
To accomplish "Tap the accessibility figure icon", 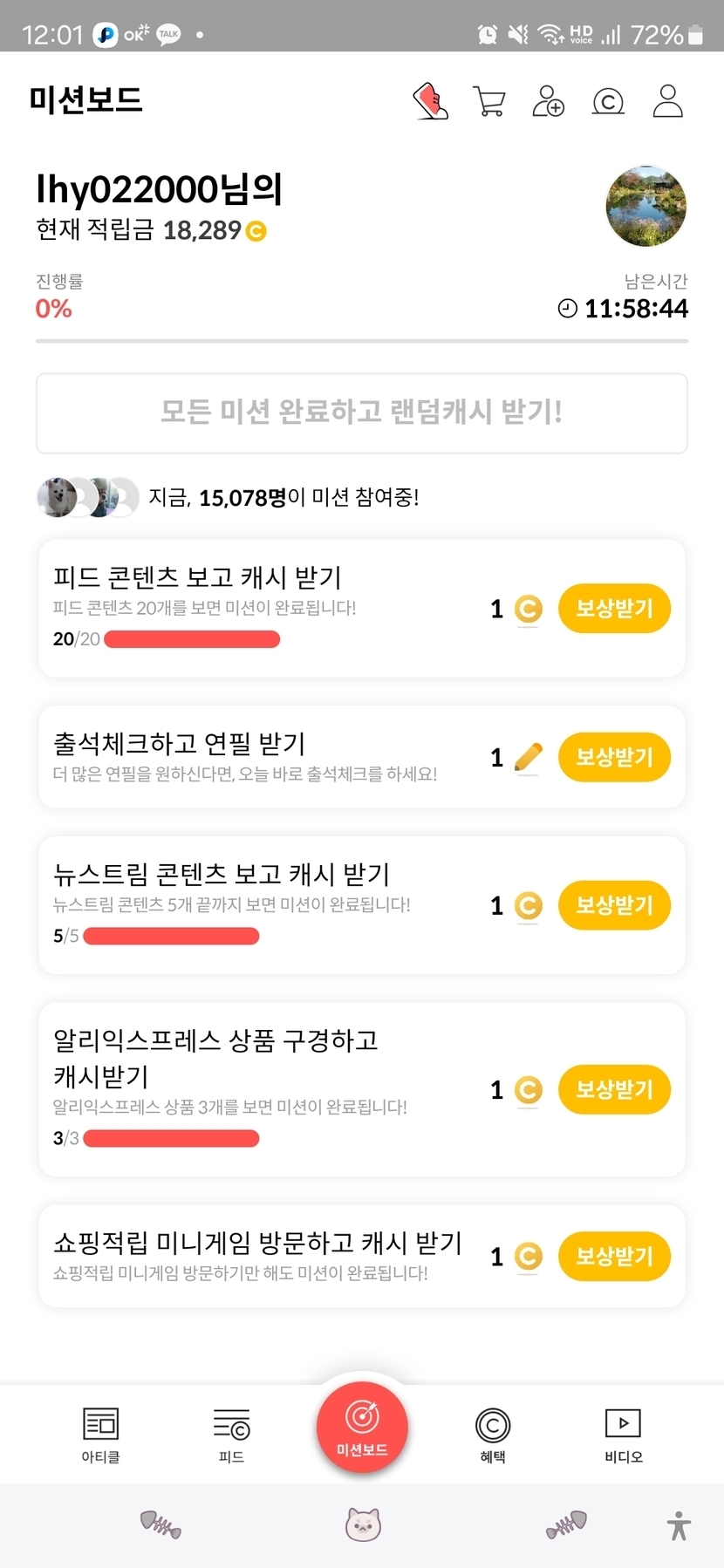I will pos(679,1526).
